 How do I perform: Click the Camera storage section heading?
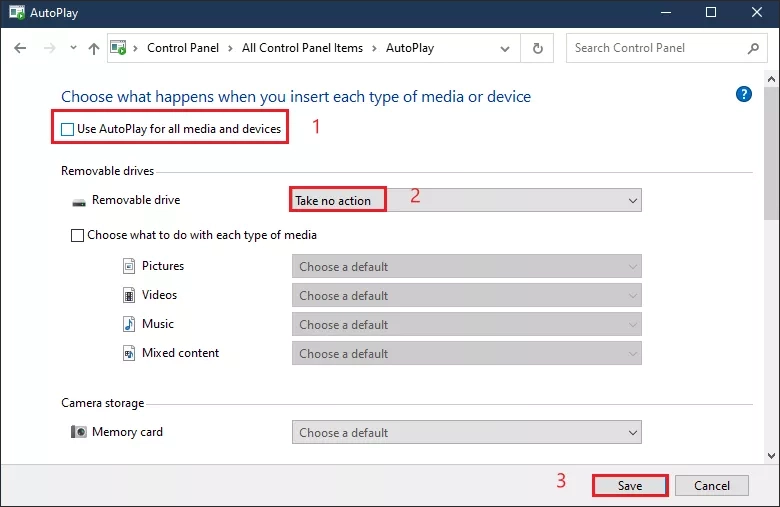(102, 403)
